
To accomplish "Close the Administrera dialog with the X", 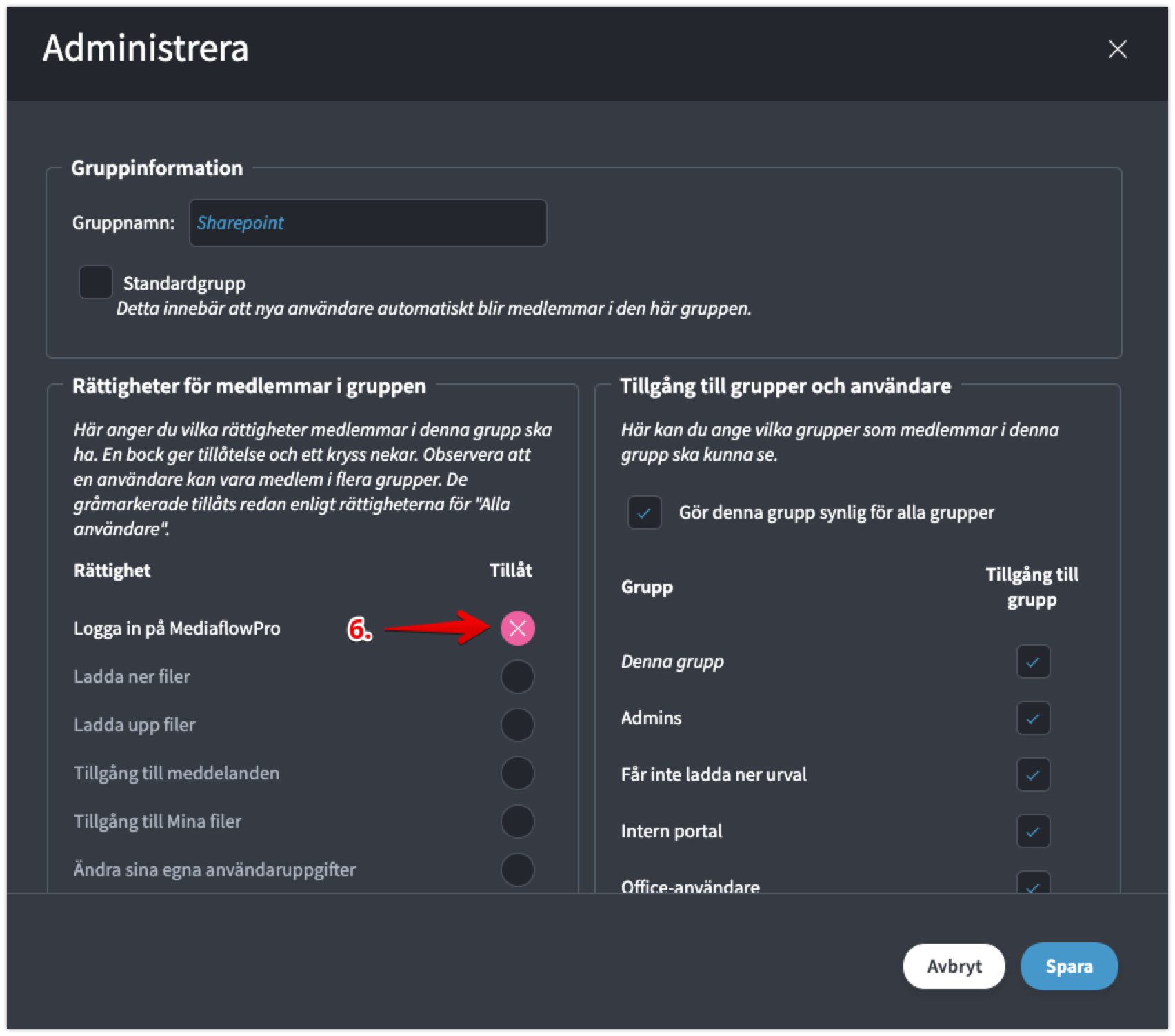I will coord(1117,49).
